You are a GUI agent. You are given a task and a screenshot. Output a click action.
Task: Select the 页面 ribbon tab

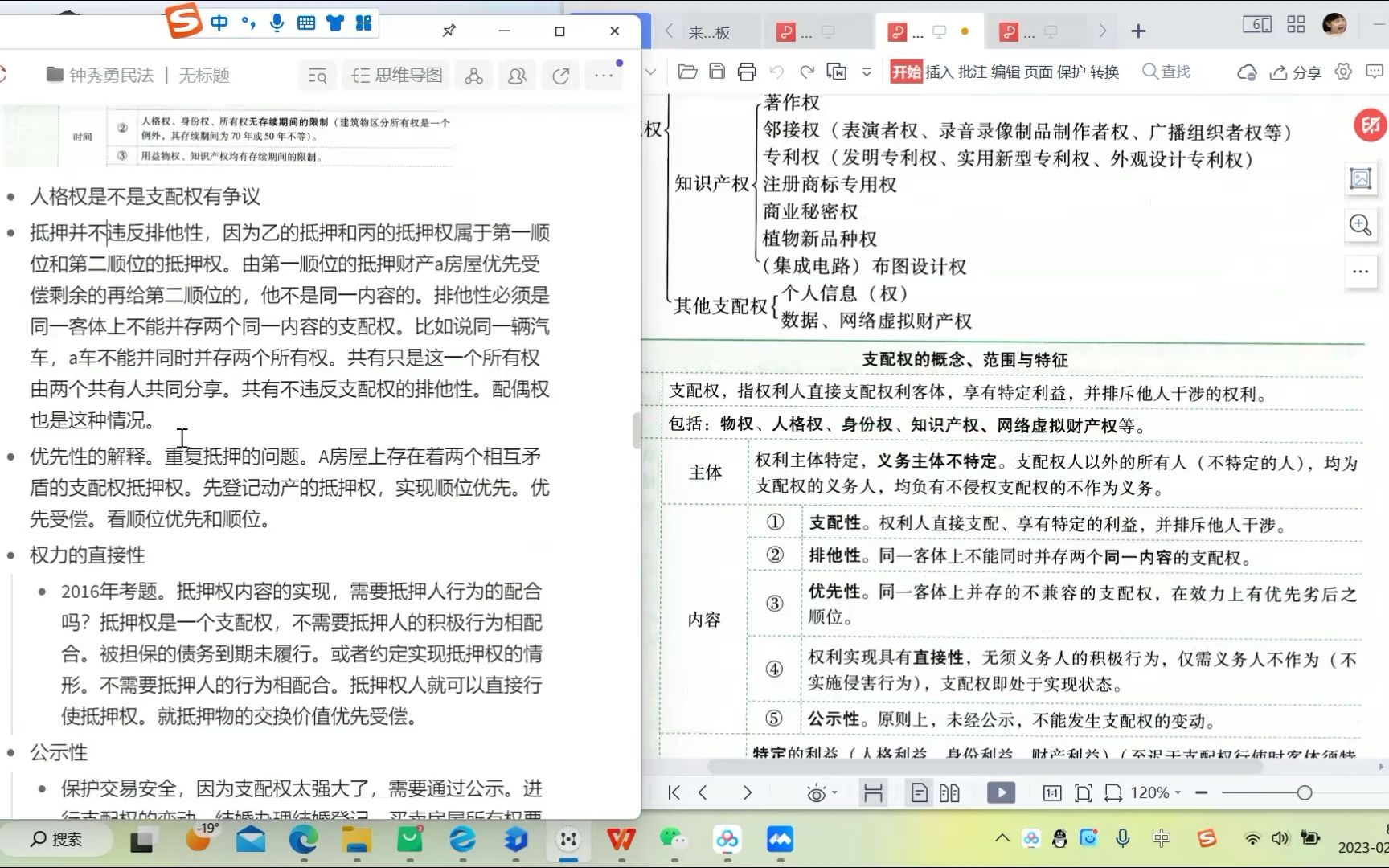(x=1039, y=72)
